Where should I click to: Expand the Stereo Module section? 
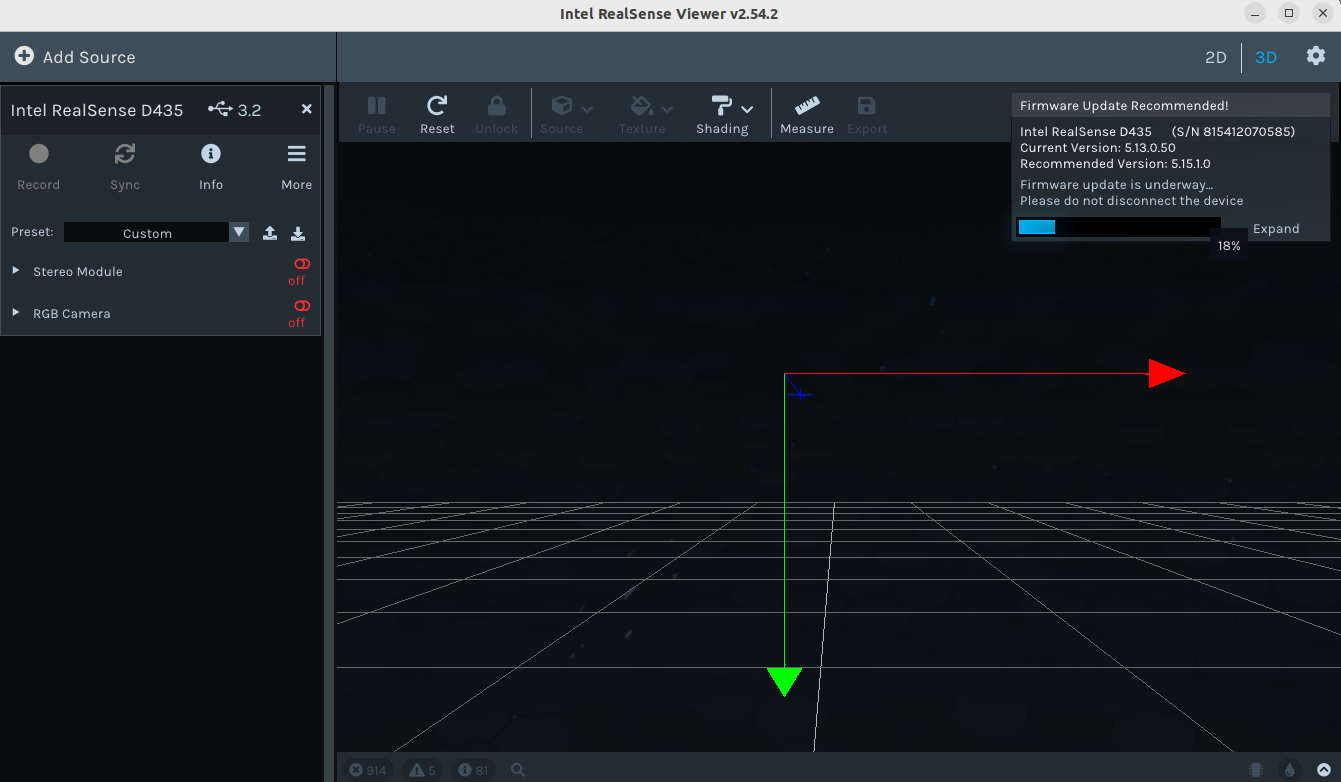coord(16,271)
